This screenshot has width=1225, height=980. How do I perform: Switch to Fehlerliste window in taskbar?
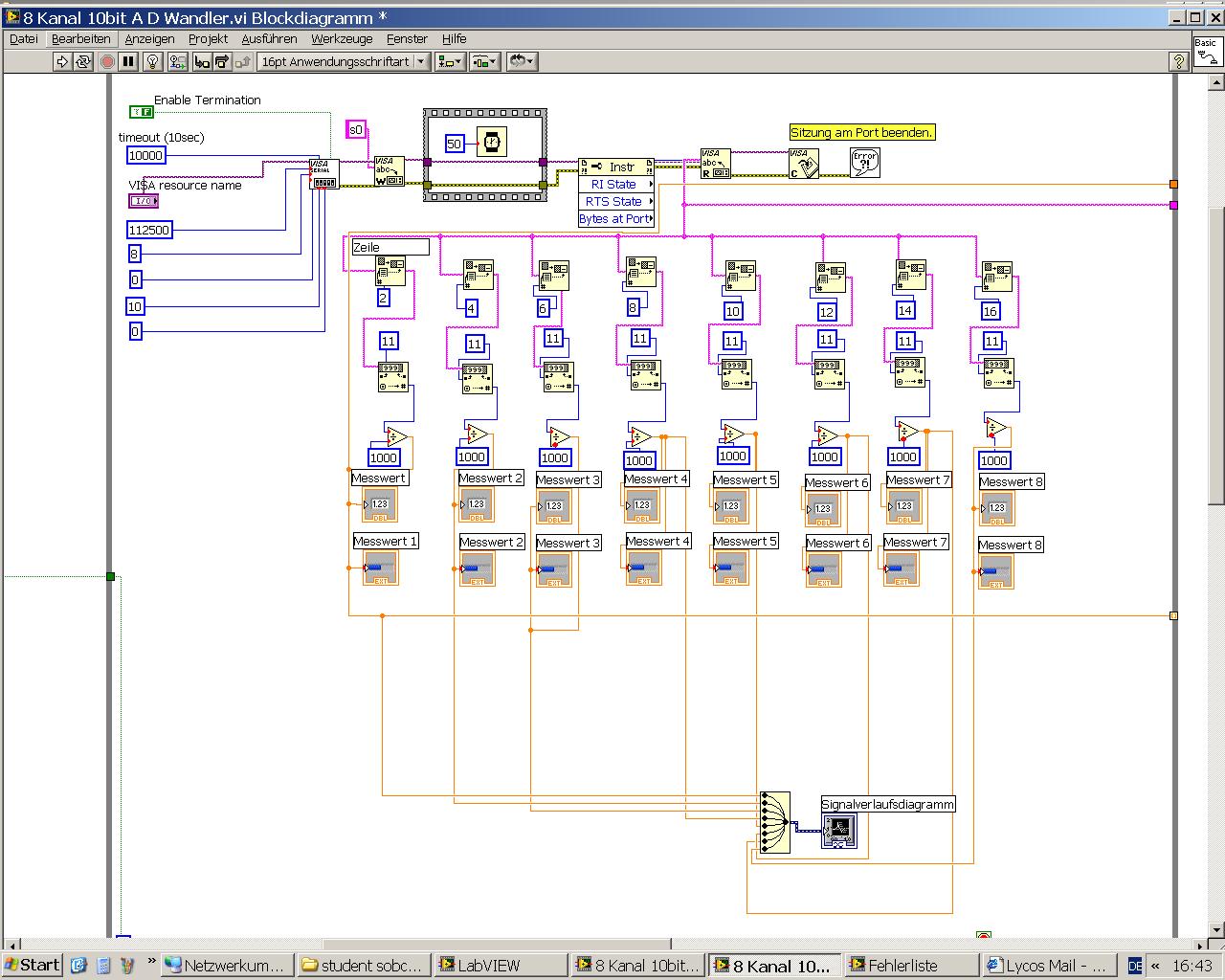point(910,965)
